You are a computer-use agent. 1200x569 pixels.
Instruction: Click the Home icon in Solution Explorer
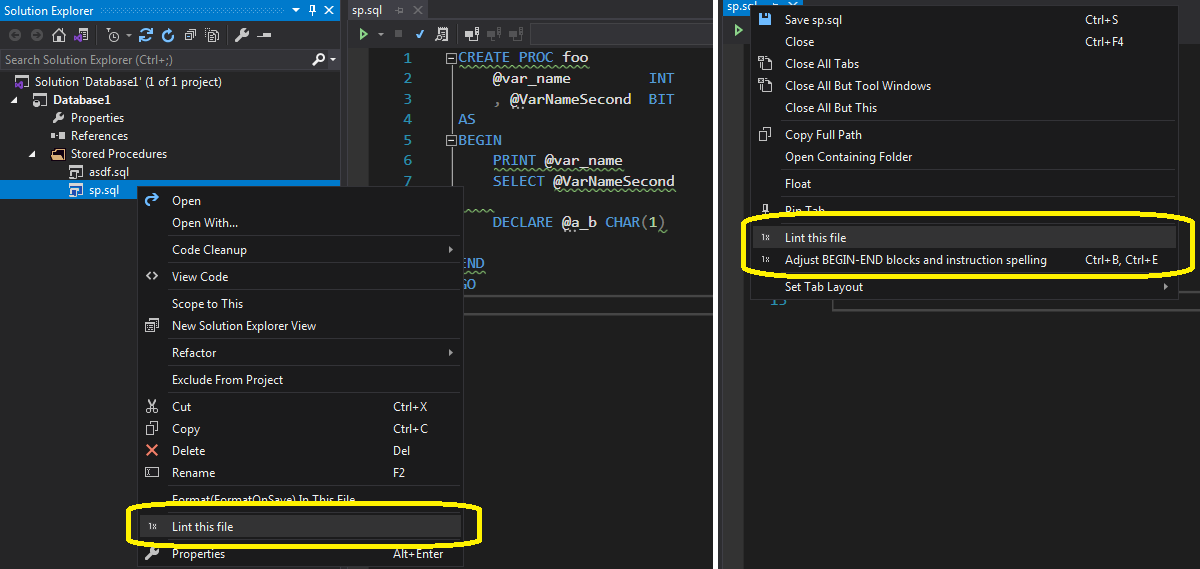pos(59,35)
